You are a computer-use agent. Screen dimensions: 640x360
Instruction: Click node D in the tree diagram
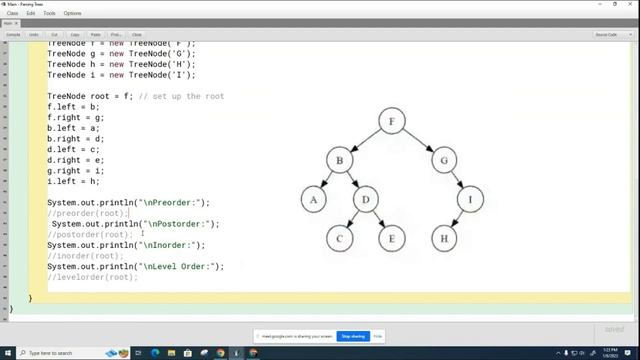pyautogui.click(x=366, y=199)
